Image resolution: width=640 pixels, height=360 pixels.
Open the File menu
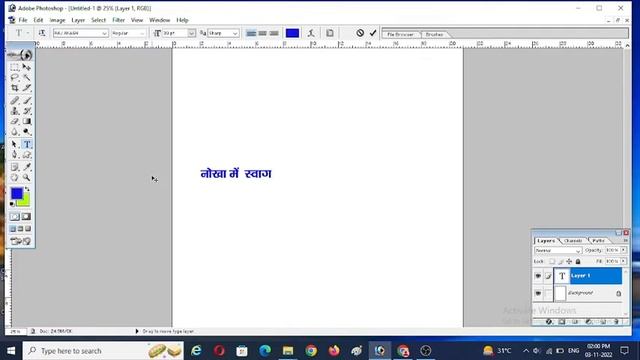point(23,20)
